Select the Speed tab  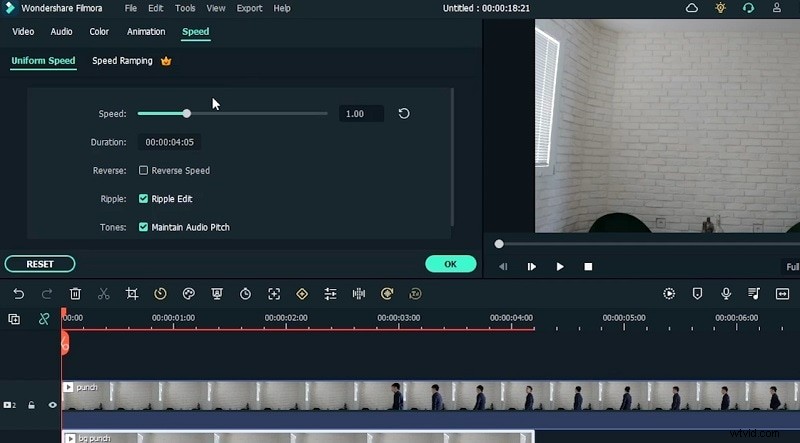195,32
